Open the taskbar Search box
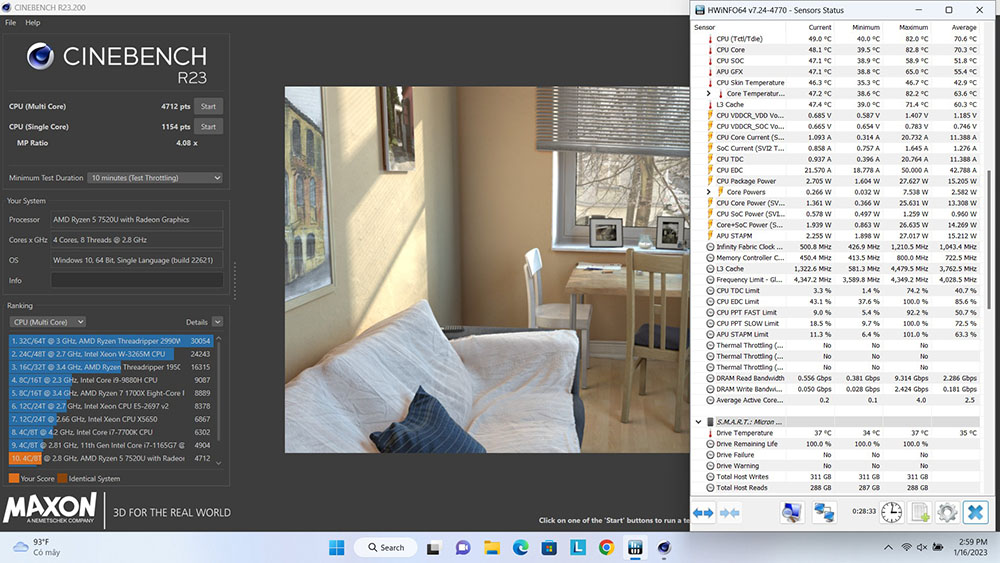1000x563 pixels. pos(386,547)
